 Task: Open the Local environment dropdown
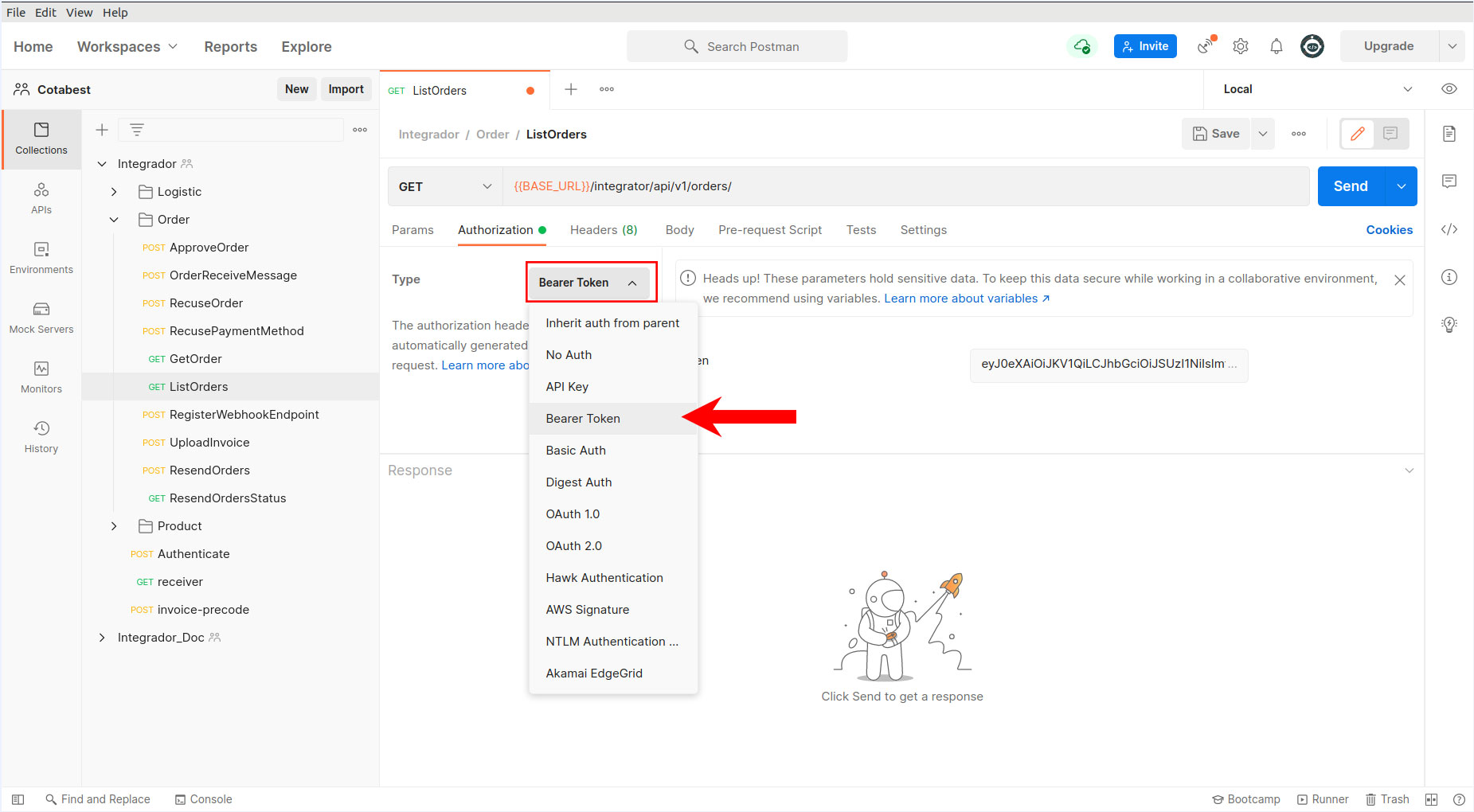tap(1318, 89)
